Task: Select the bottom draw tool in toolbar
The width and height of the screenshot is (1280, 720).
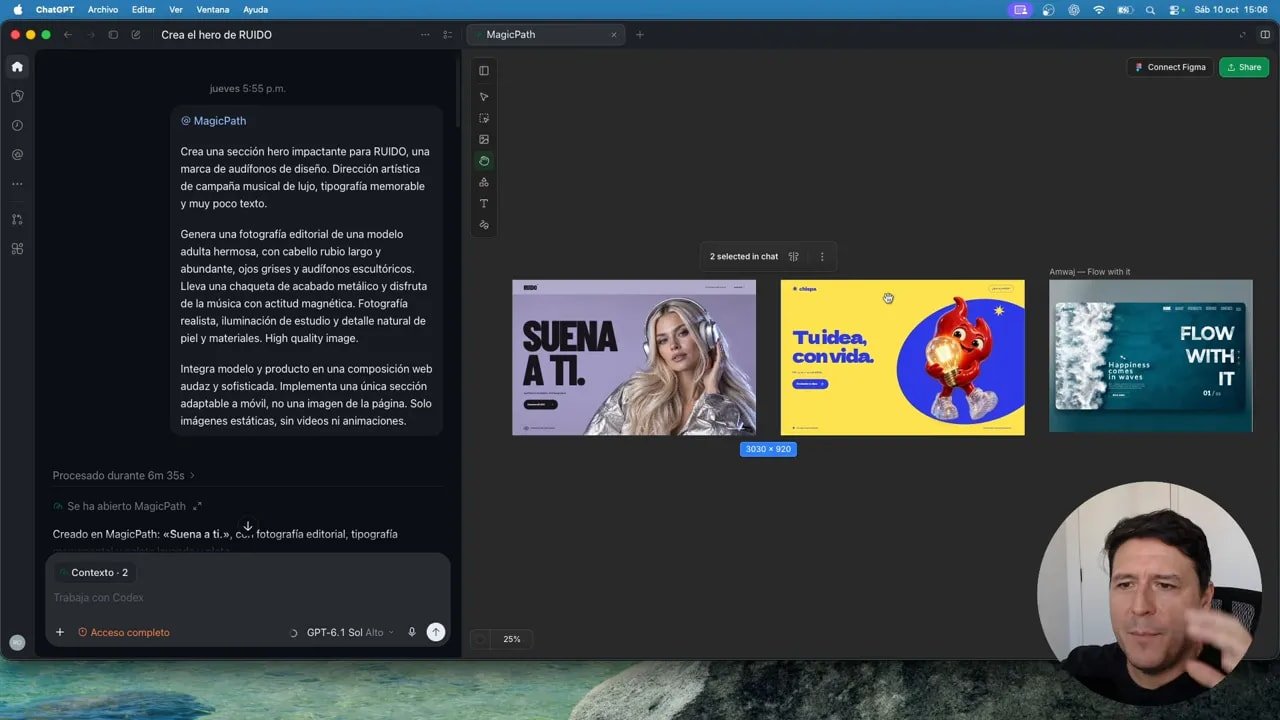Action: pyautogui.click(x=484, y=225)
